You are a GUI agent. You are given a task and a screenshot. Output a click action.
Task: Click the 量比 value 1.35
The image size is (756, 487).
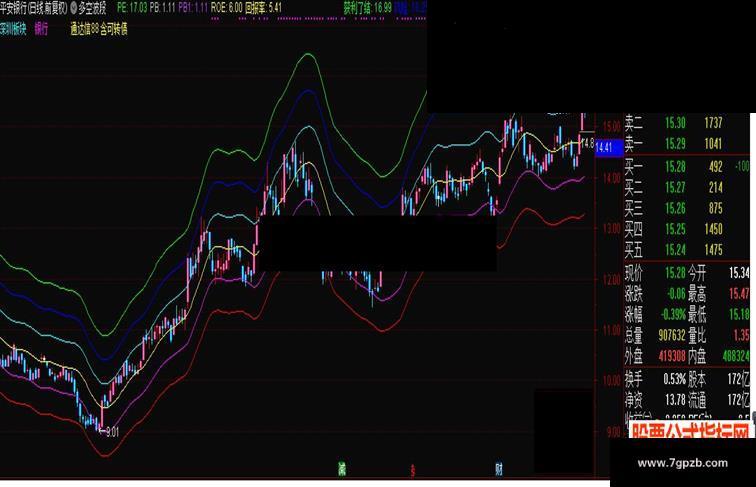tap(742, 335)
